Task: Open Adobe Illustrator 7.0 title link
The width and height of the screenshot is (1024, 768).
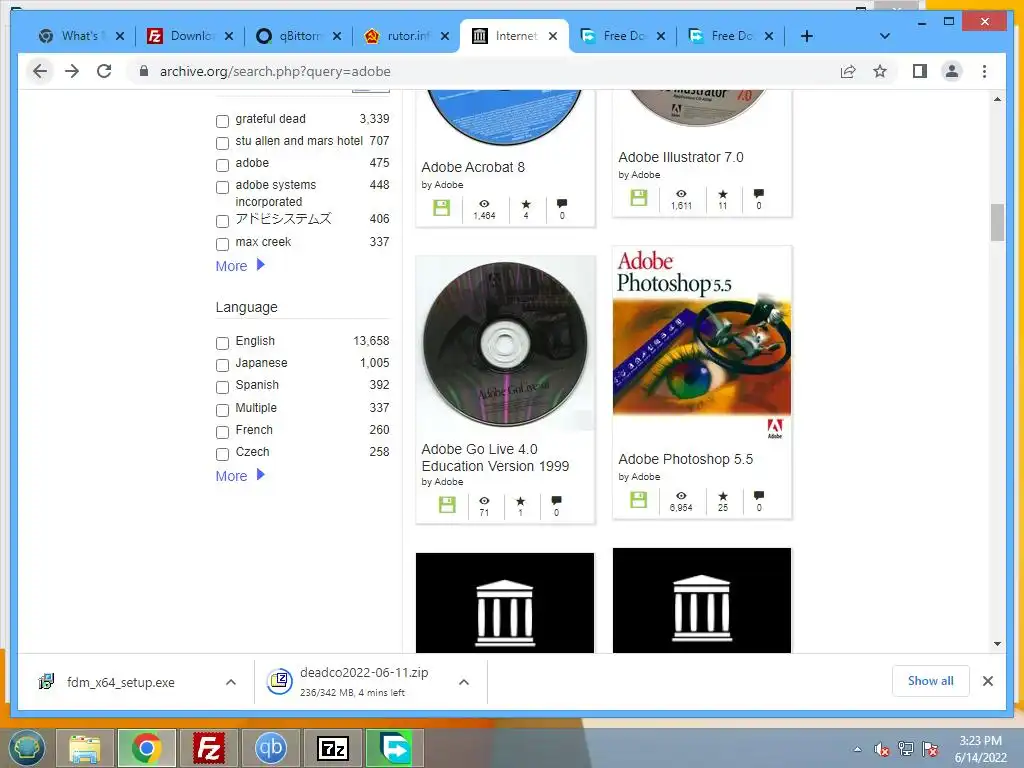Action: (x=680, y=157)
